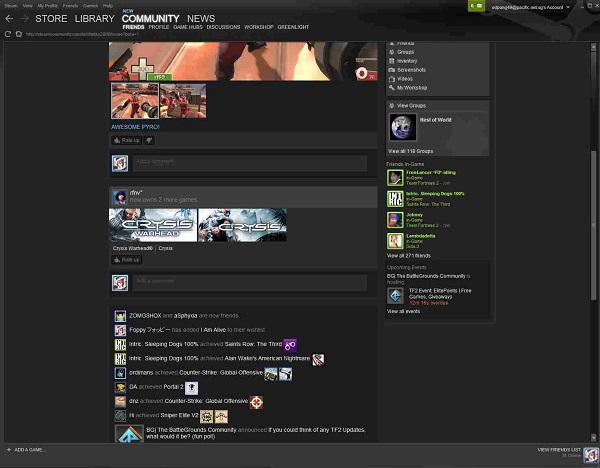Open the Games menu
The image size is (600, 468).
90,6
